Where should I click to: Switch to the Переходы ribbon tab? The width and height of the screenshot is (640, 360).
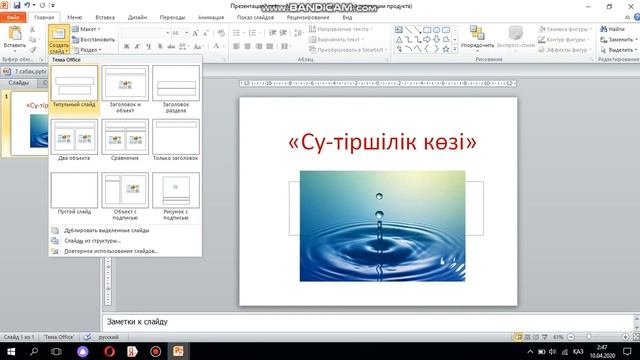[172, 18]
